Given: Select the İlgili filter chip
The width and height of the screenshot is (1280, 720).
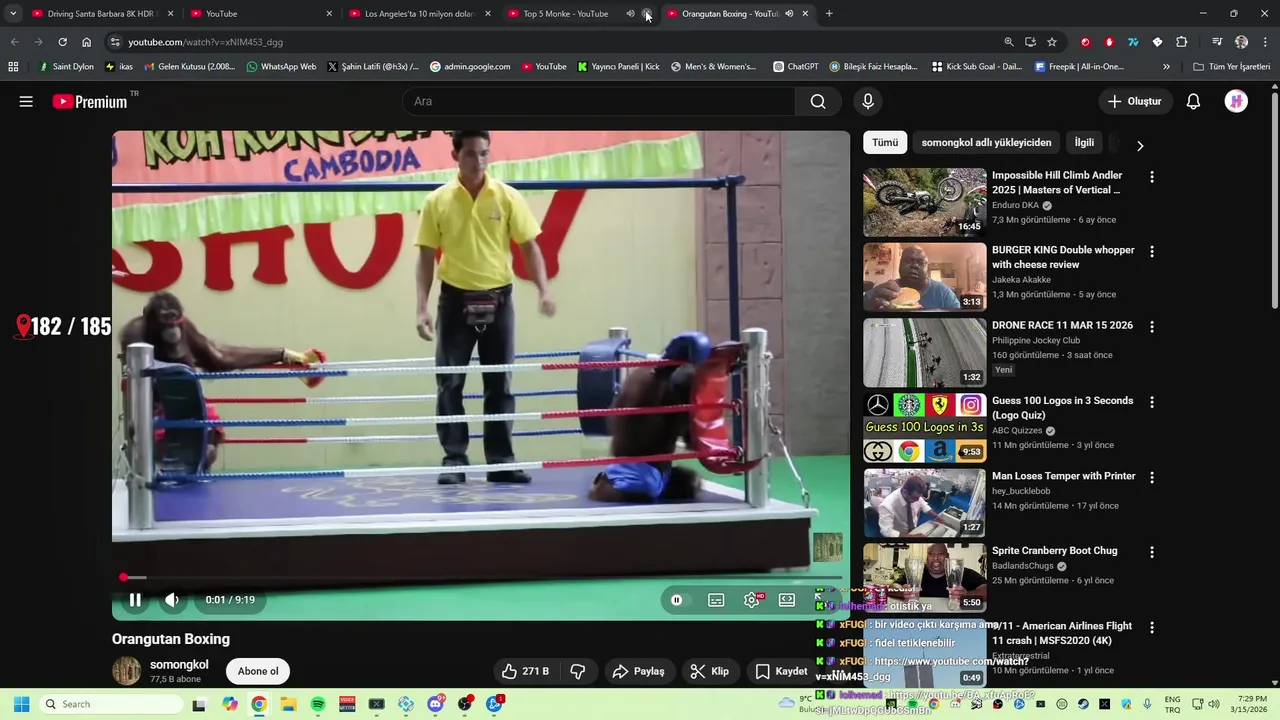Looking at the screenshot, I should (1084, 143).
